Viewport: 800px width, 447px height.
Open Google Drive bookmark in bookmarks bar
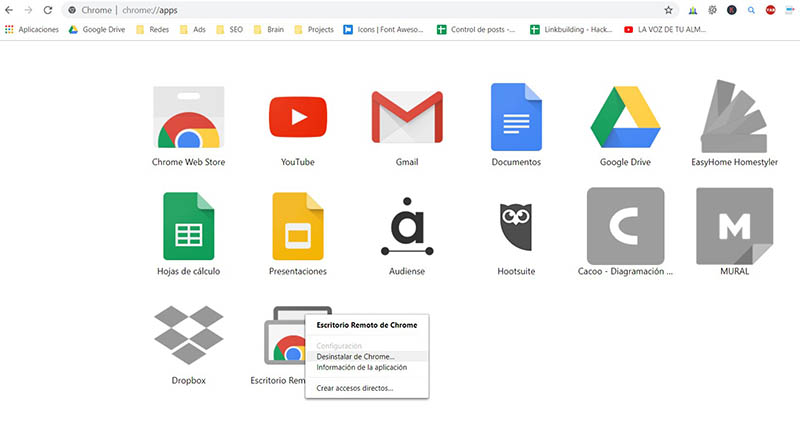point(97,30)
